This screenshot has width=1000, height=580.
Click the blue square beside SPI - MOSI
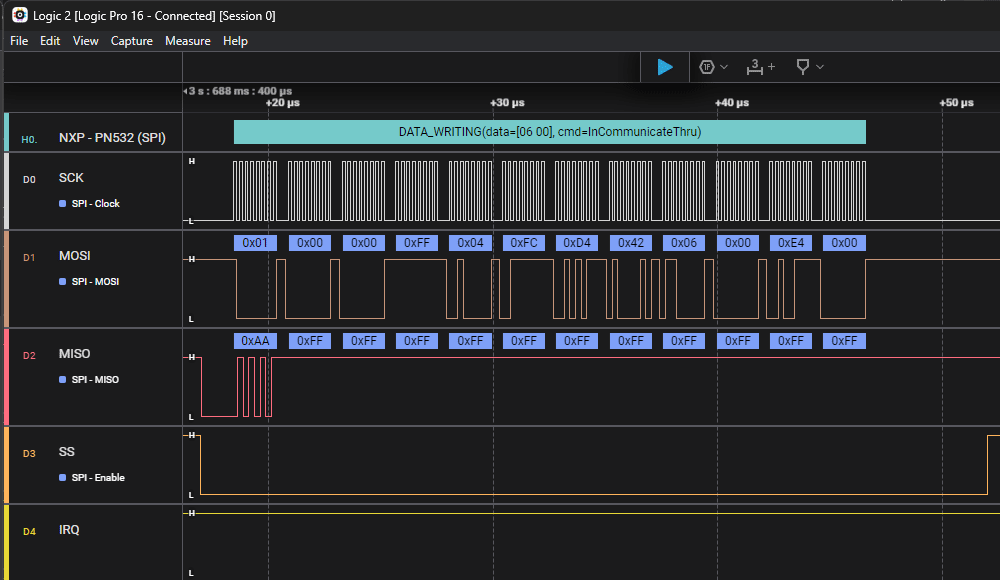(x=62, y=282)
